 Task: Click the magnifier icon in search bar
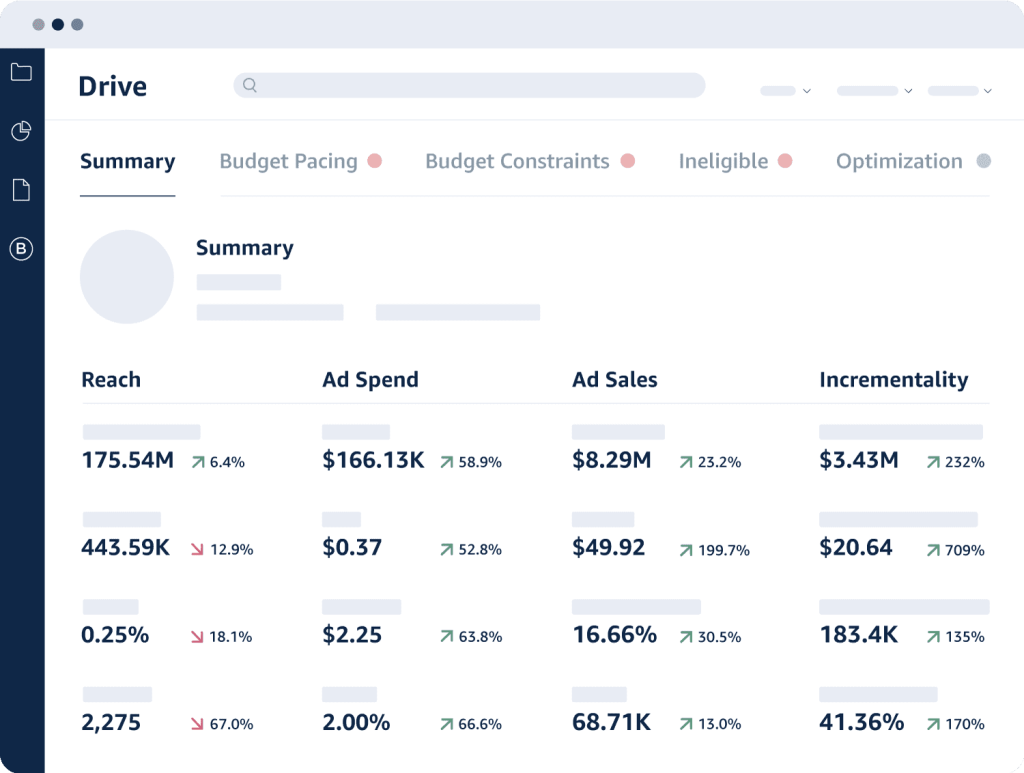[x=249, y=85]
